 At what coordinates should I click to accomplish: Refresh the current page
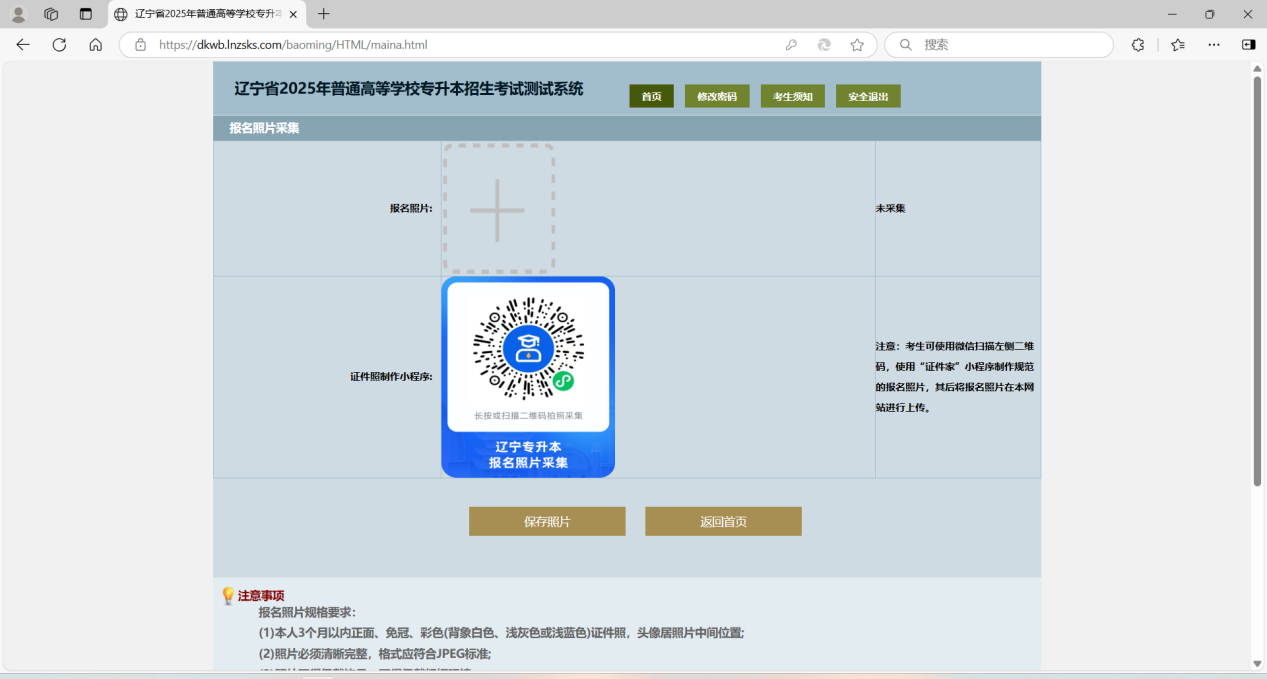point(59,45)
